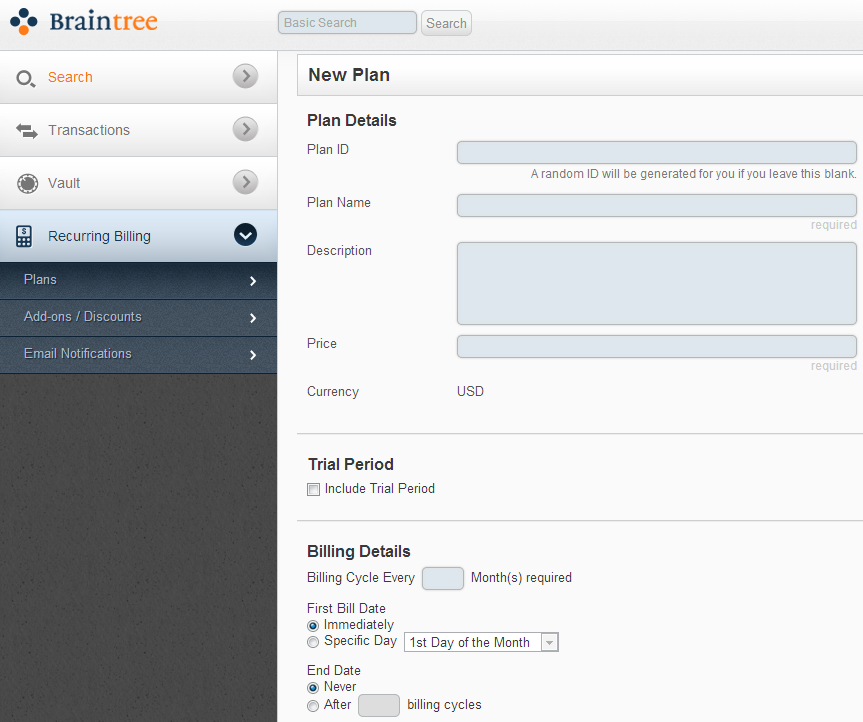Expand the Vault section arrow

pos(245,182)
